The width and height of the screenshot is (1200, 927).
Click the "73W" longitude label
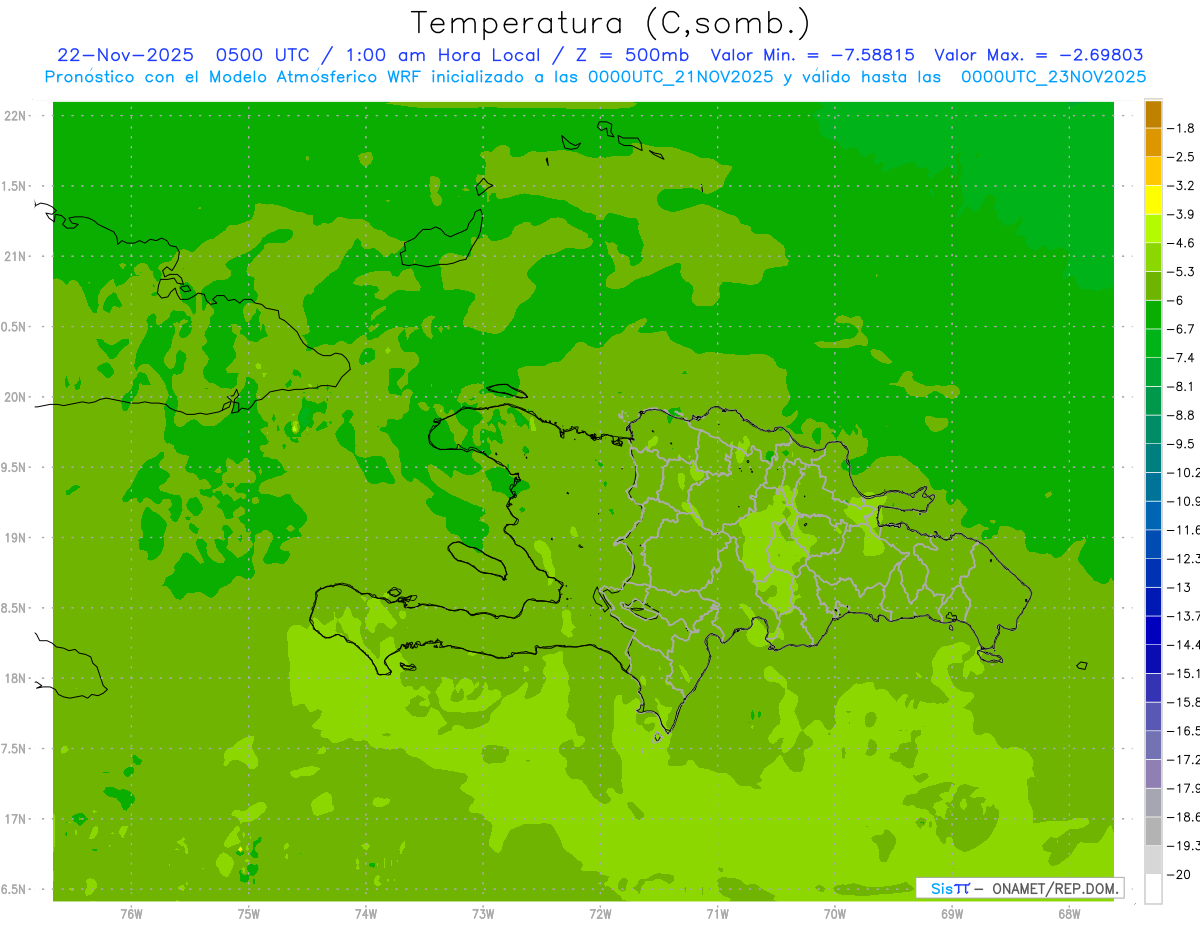pyautogui.click(x=483, y=914)
